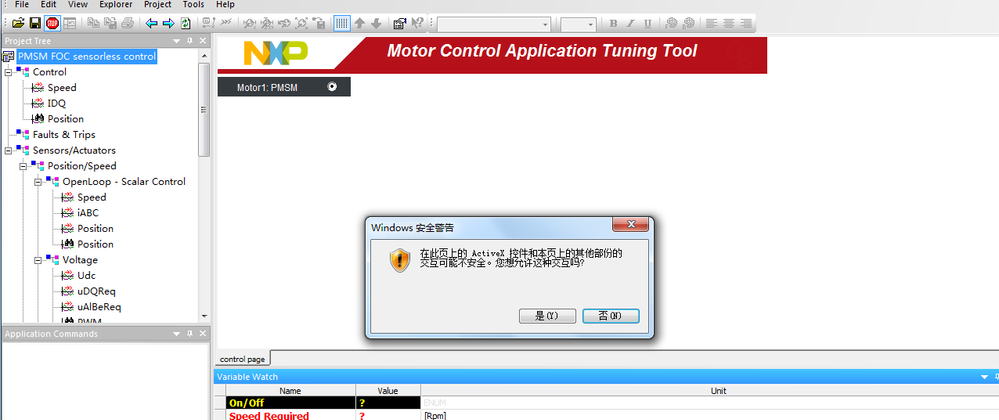The width and height of the screenshot is (999, 420).
Task: Toggle underline formatting
Action: pos(647,24)
